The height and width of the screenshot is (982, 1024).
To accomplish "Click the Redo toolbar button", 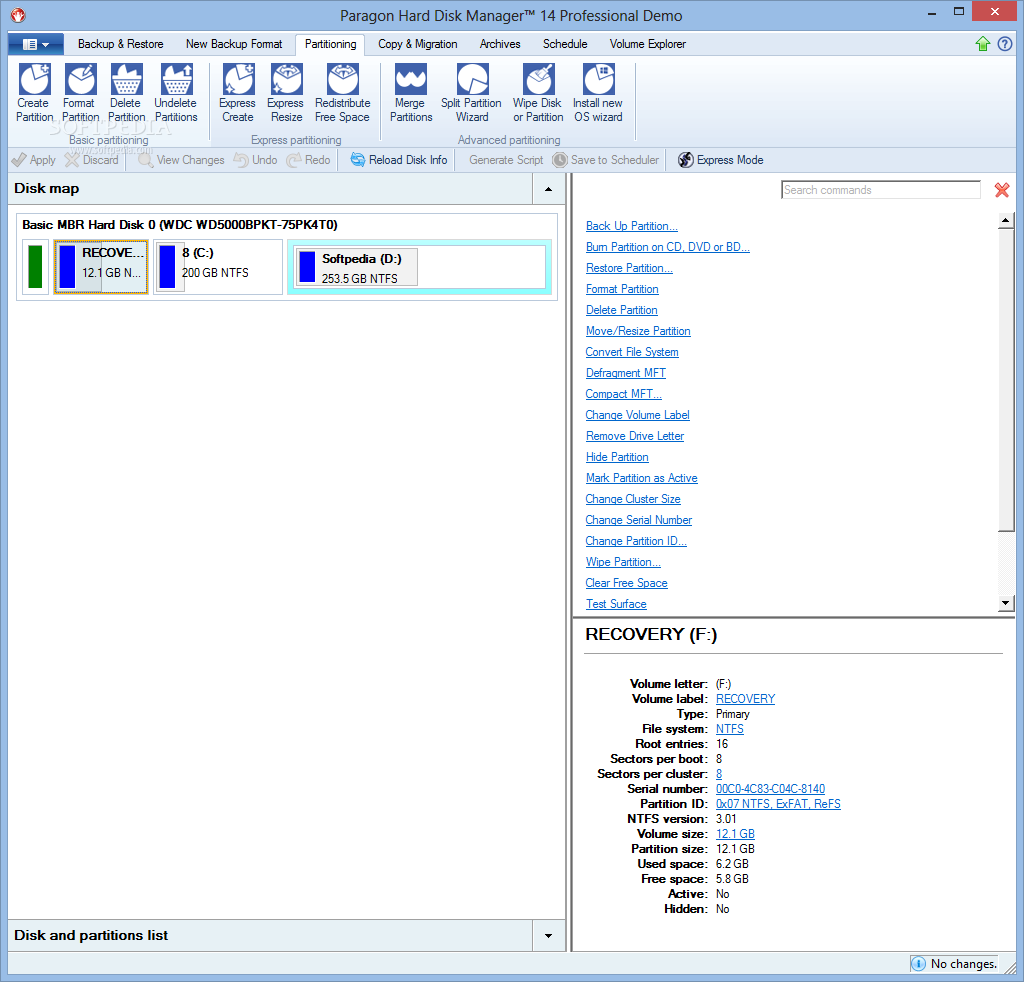I will coord(309,160).
